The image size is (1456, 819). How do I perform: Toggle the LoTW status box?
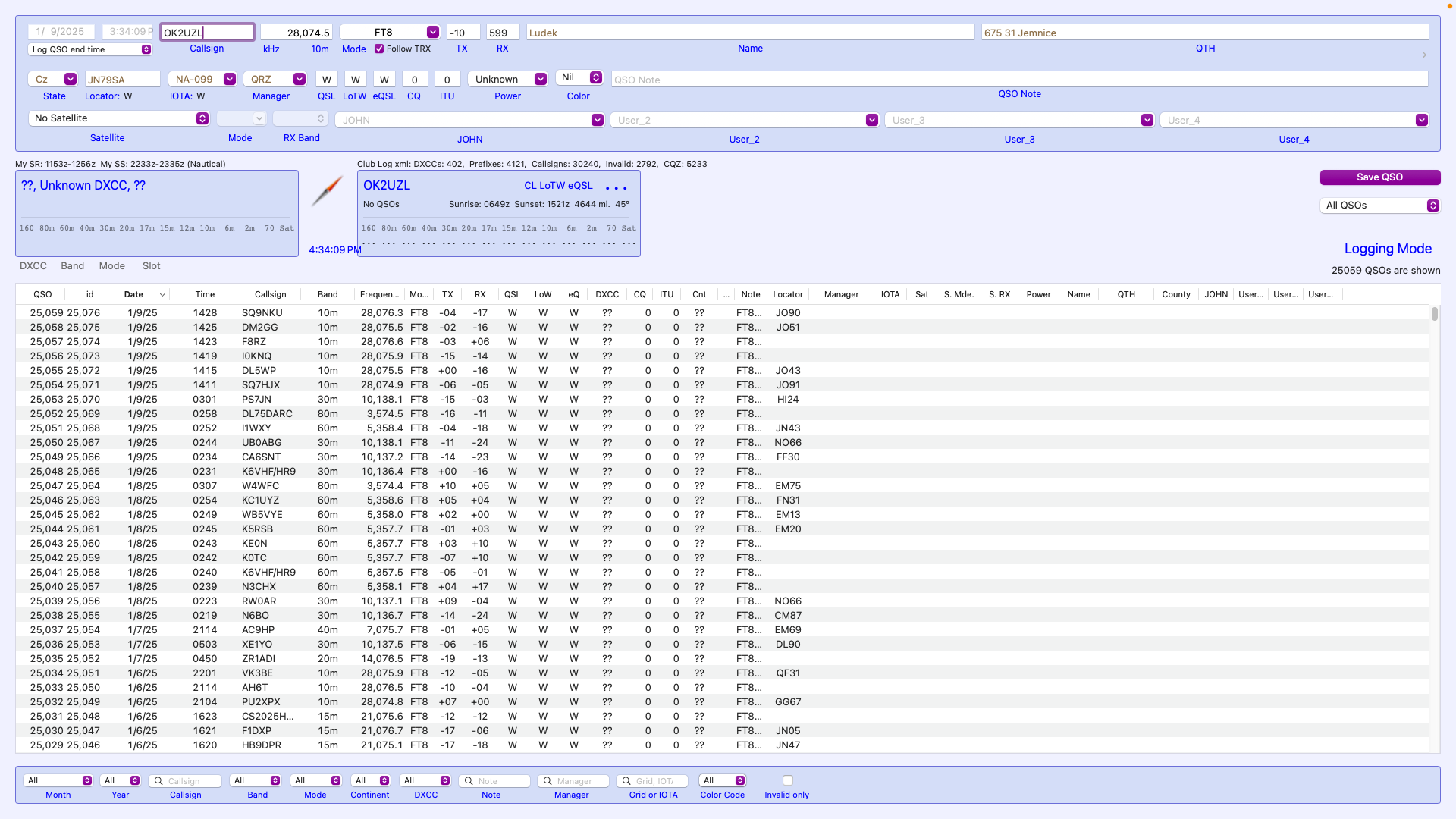[355, 80]
